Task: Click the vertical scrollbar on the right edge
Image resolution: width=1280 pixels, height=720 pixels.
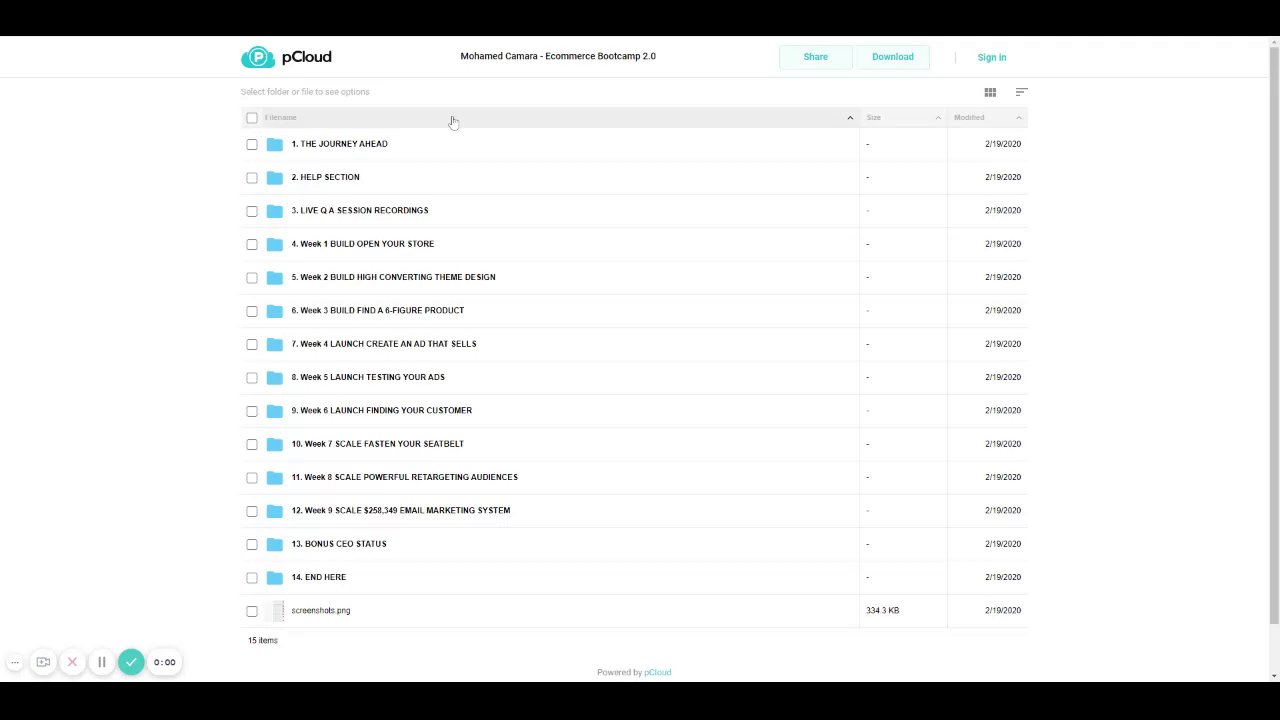Action: coord(1274,335)
